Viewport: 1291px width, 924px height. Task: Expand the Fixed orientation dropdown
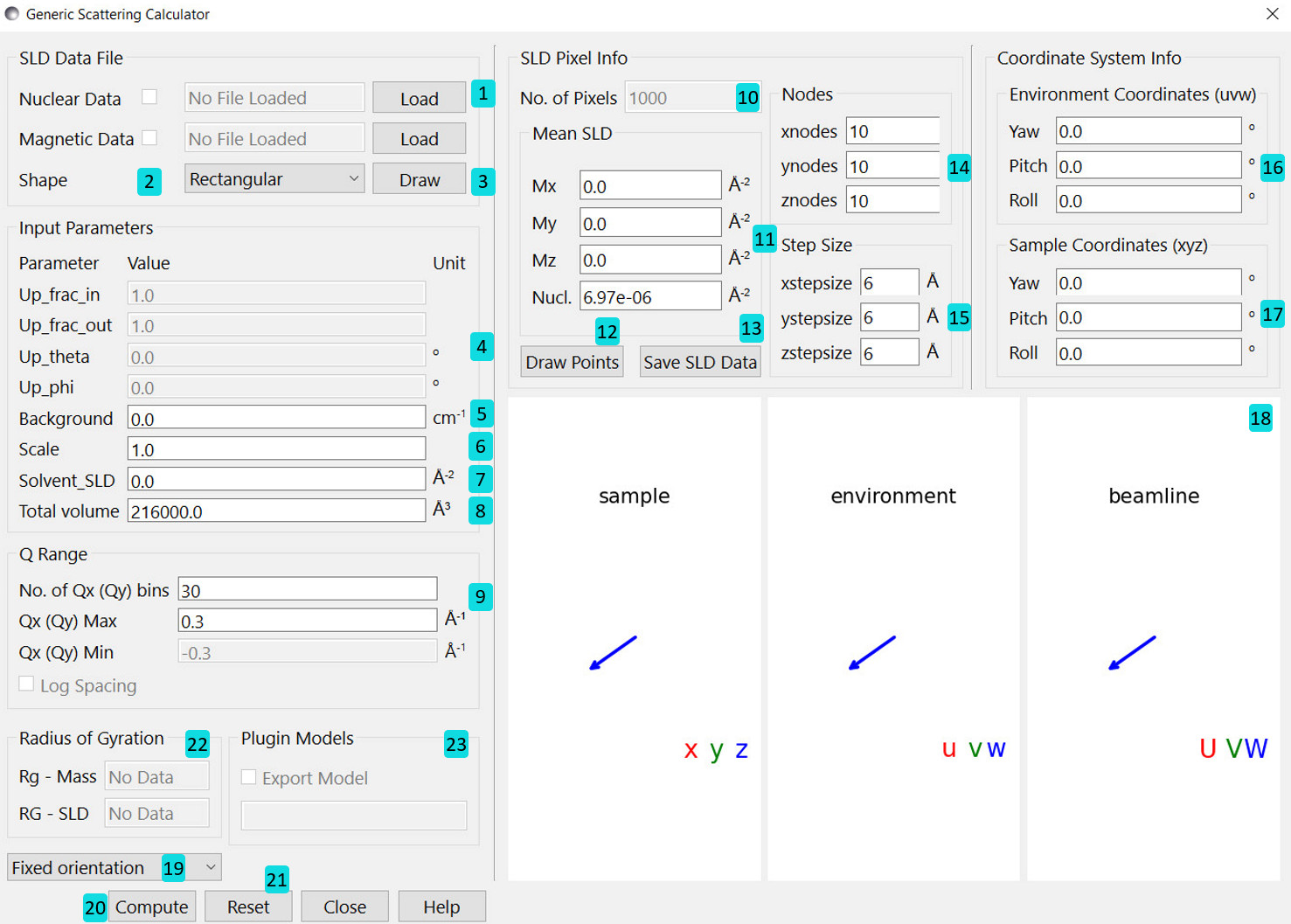tap(114, 867)
